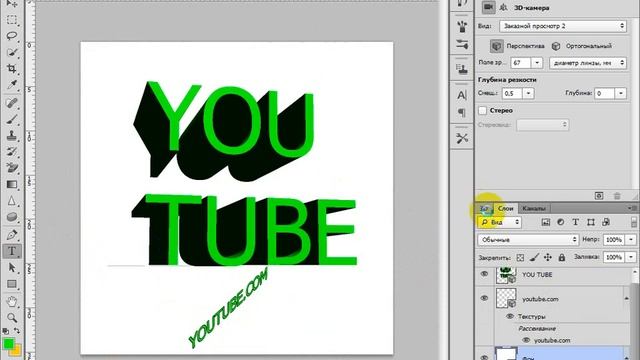Collapse the youtube.com layer effects

[x=626, y=298]
